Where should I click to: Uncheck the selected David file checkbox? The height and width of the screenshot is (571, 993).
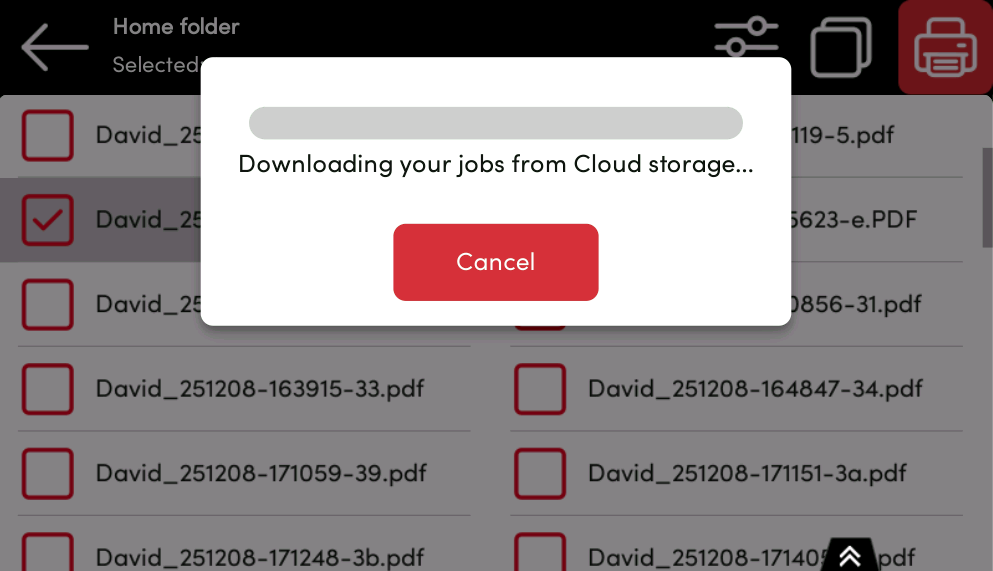pos(47,220)
